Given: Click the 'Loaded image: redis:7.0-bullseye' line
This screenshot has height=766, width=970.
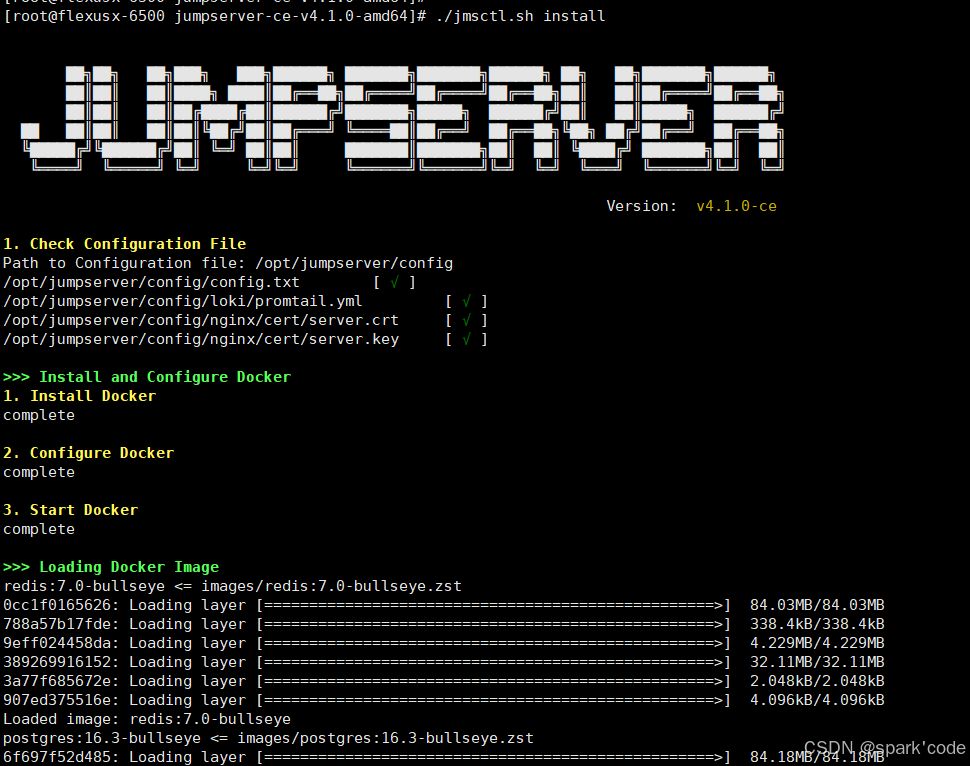Looking at the screenshot, I should [x=145, y=718].
